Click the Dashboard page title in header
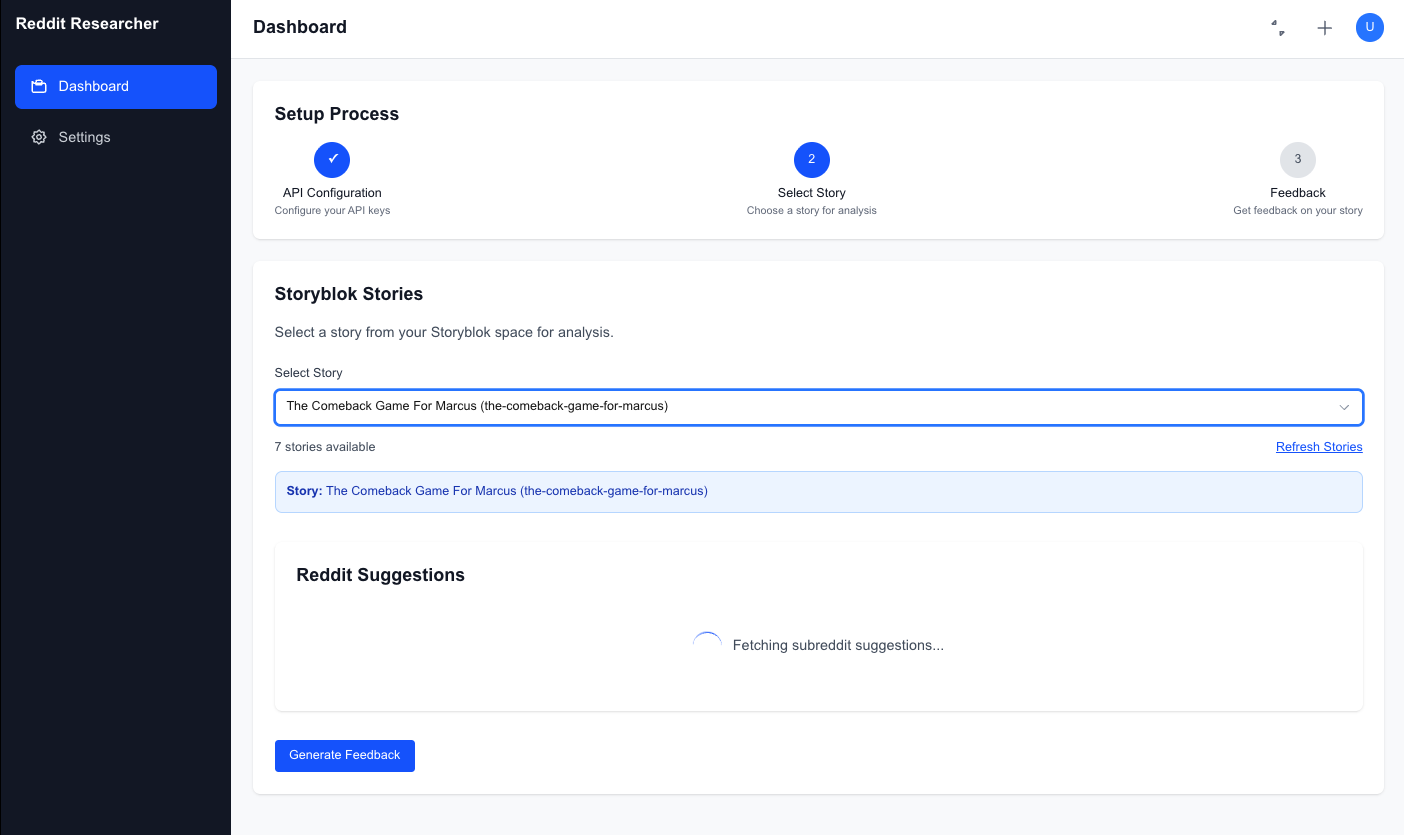The width and height of the screenshot is (1404, 835). pos(300,28)
